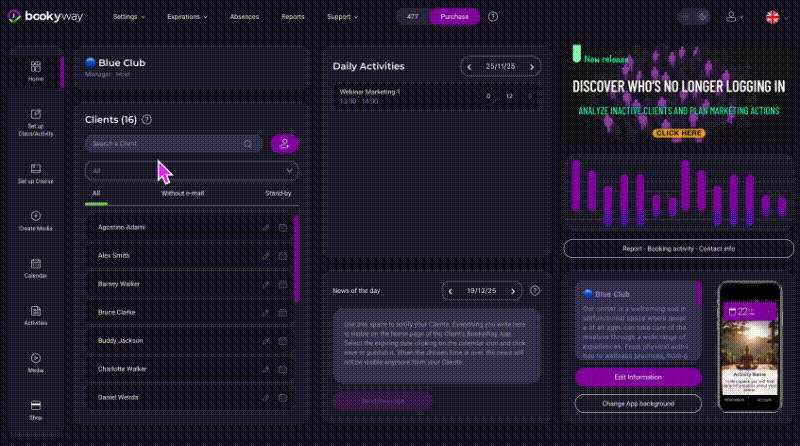Screen dimensions: 800x446
Task: Go to Calendar in the sidebar
Action: coord(36,267)
